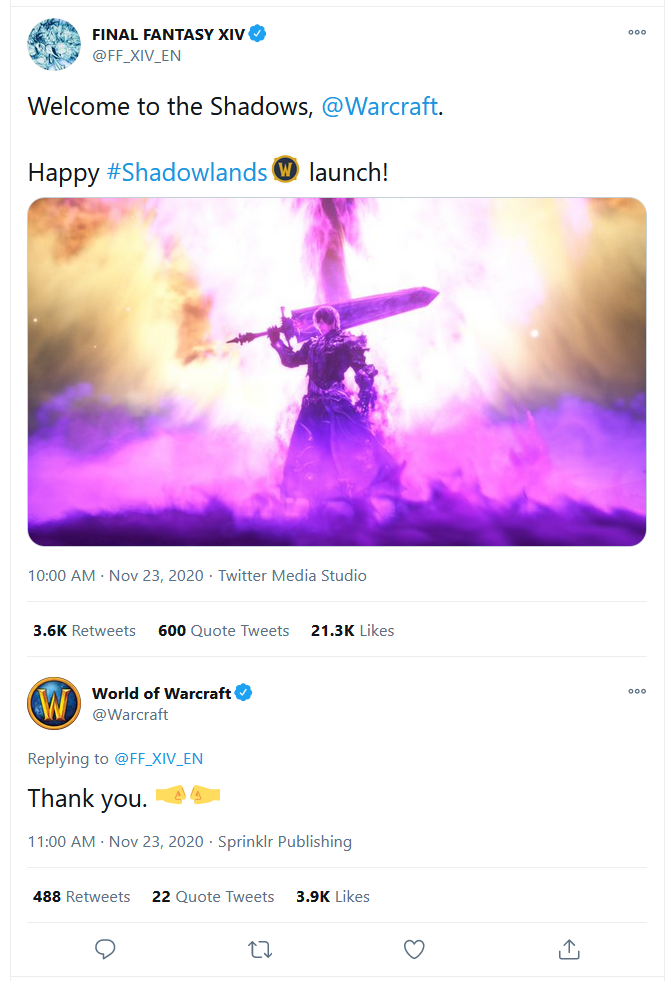Viewport: 672px width, 986px height.
Task: Click the share upload icon
Action: (x=568, y=949)
